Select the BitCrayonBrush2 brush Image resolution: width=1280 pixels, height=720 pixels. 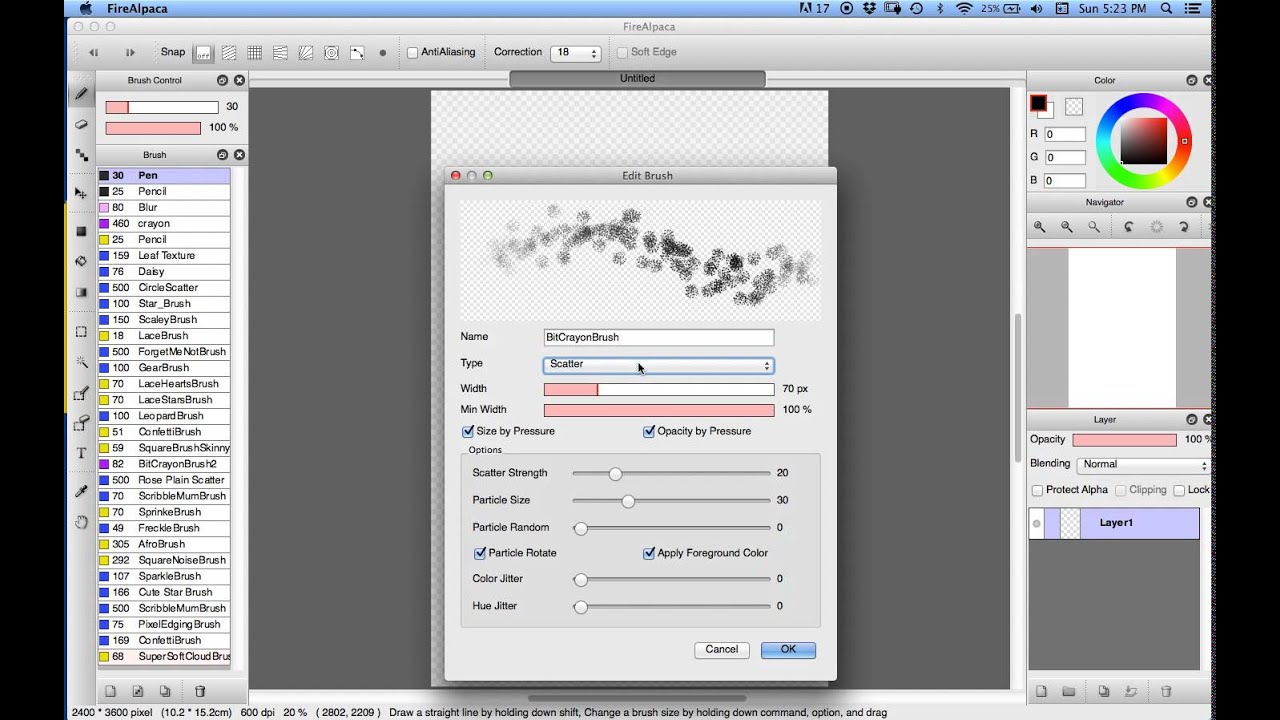(164, 464)
